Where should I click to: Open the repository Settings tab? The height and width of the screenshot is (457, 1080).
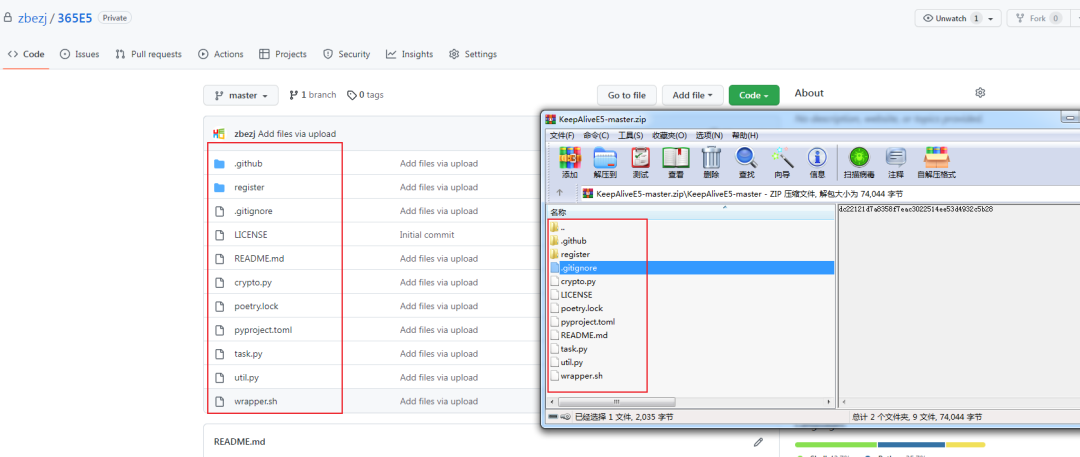pos(472,54)
